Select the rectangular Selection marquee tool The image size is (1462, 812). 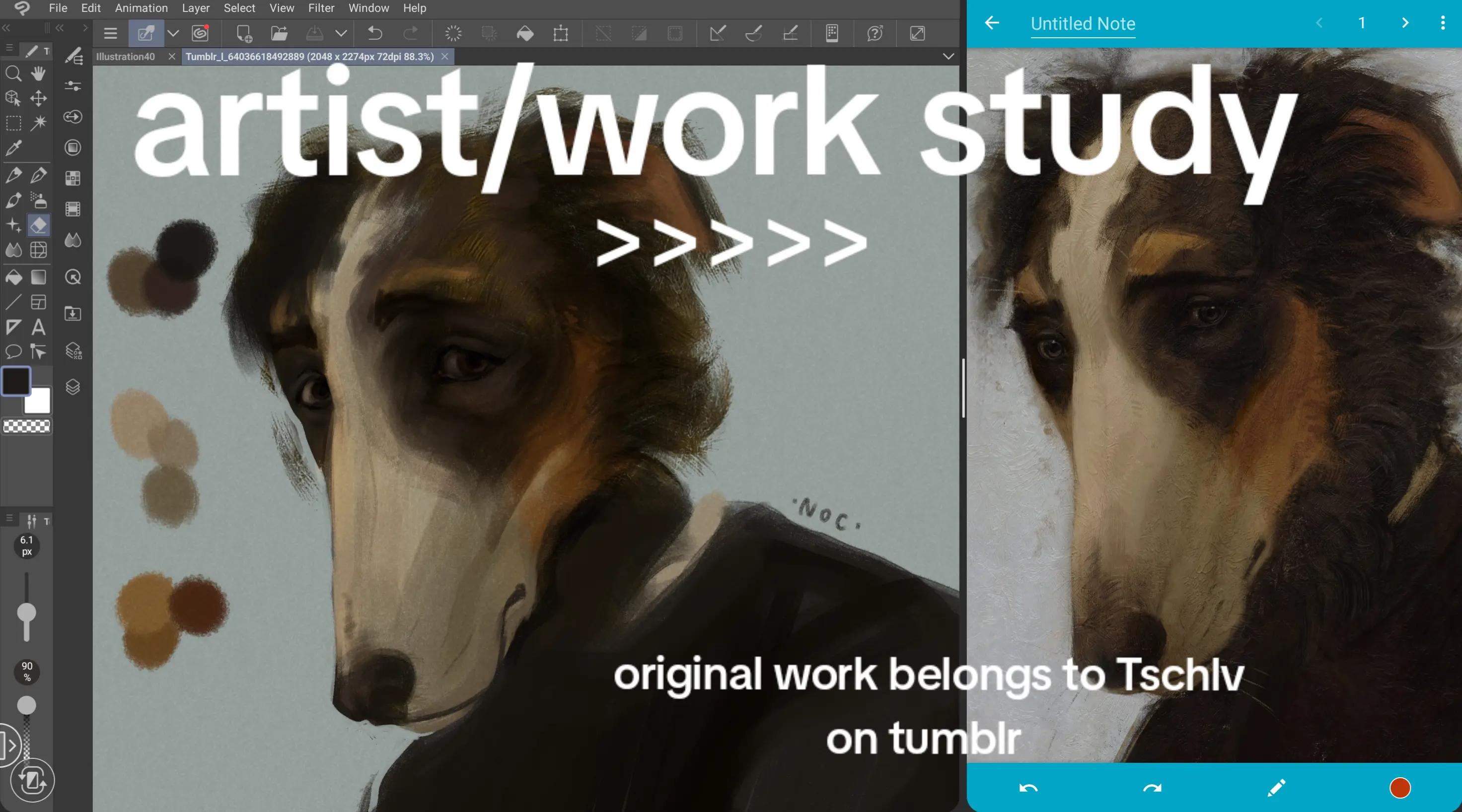tap(13, 123)
